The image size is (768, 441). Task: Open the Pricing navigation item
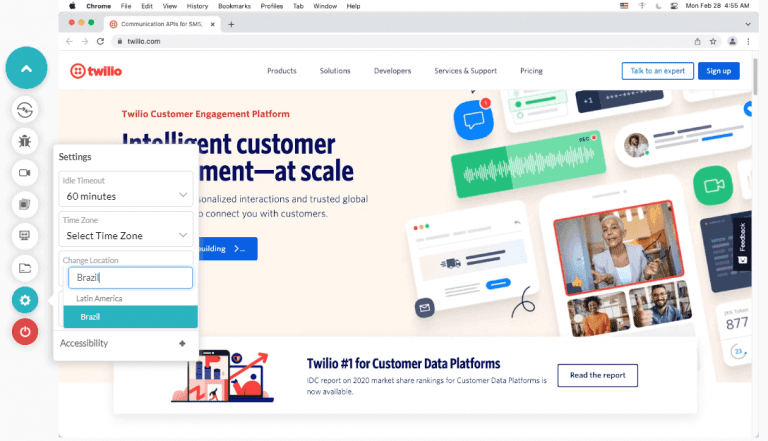[x=531, y=71]
